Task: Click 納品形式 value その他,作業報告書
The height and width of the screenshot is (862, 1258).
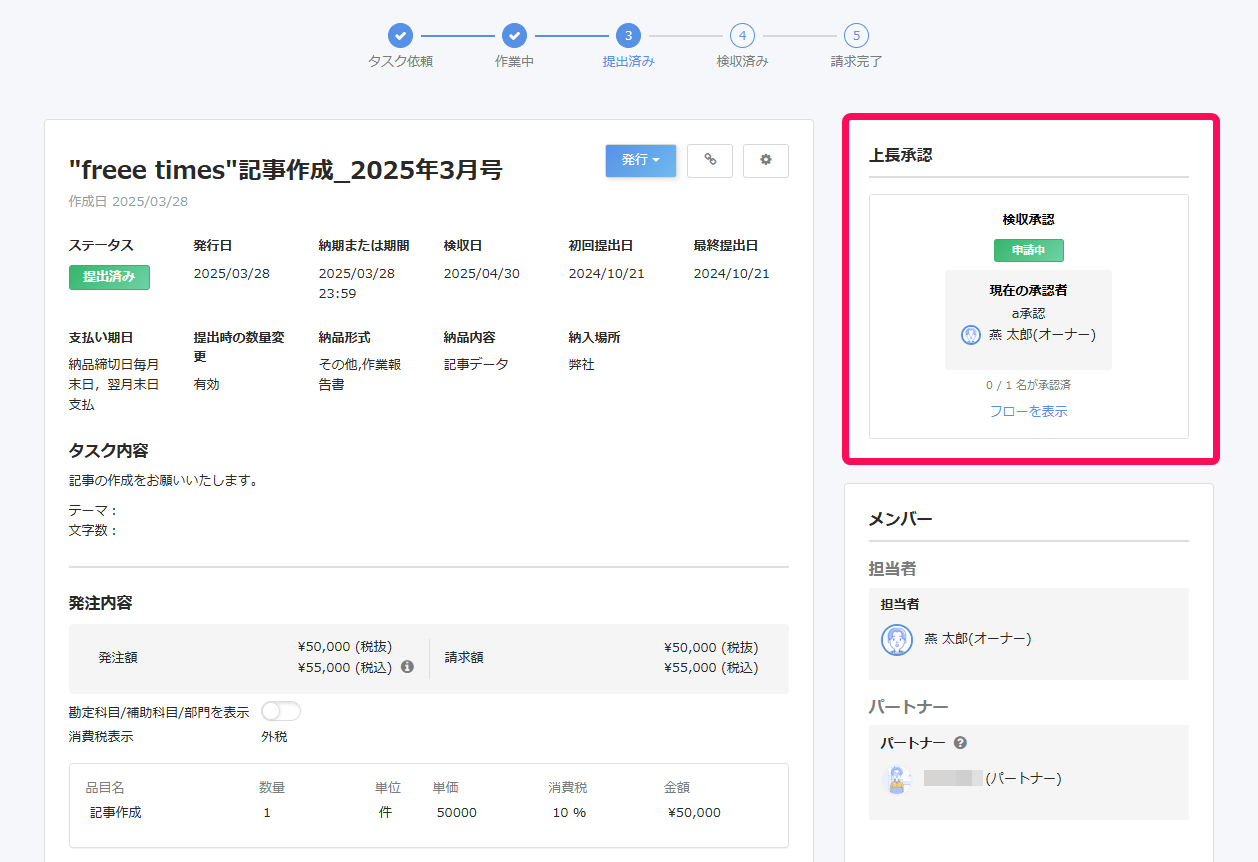Action: tap(360, 374)
